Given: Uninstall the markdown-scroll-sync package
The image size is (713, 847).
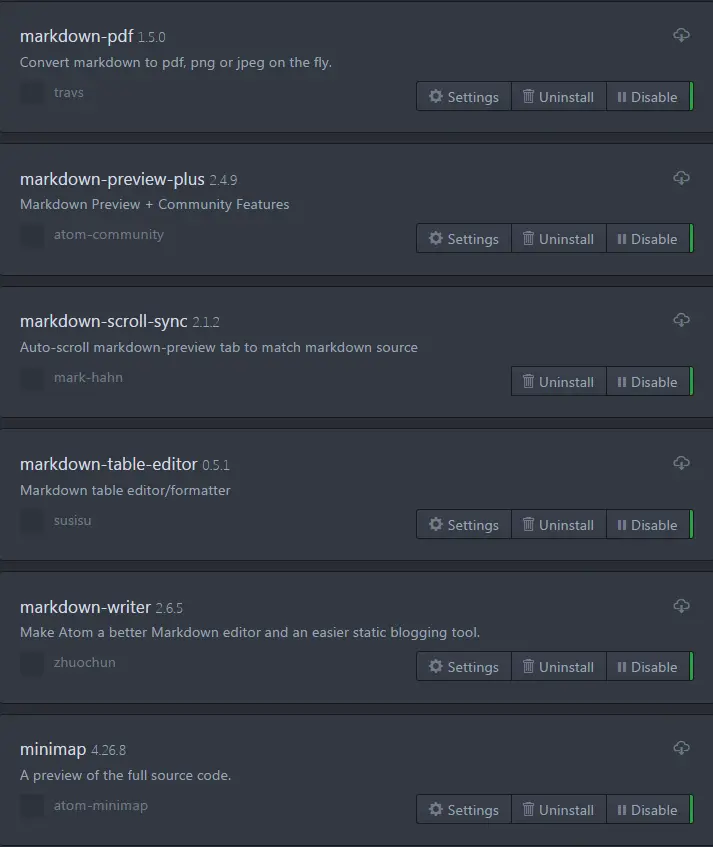Looking at the screenshot, I should [x=559, y=382].
